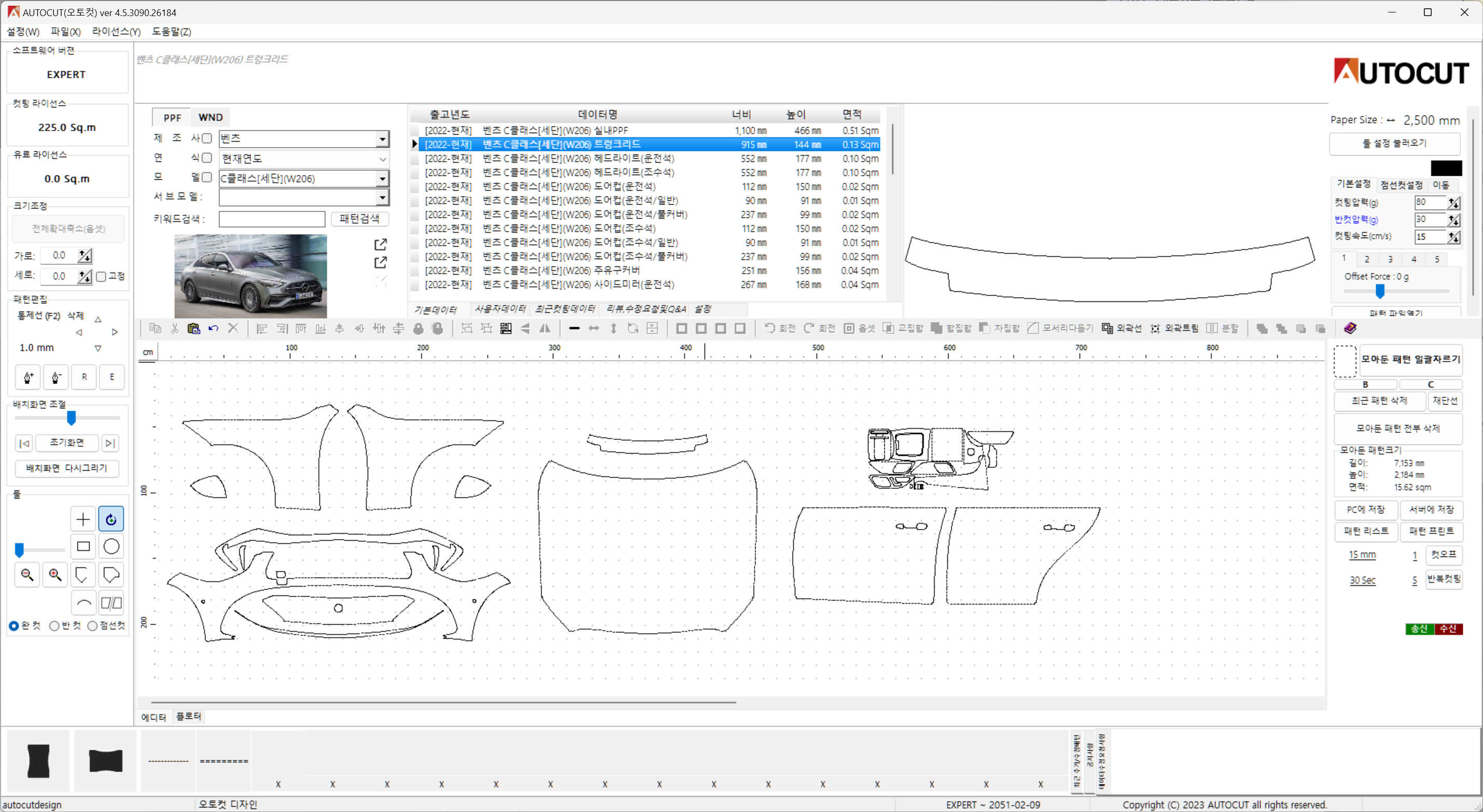The height and width of the screenshot is (812, 1483).
Task: Select the arc curve tool
Action: [x=83, y=603]
